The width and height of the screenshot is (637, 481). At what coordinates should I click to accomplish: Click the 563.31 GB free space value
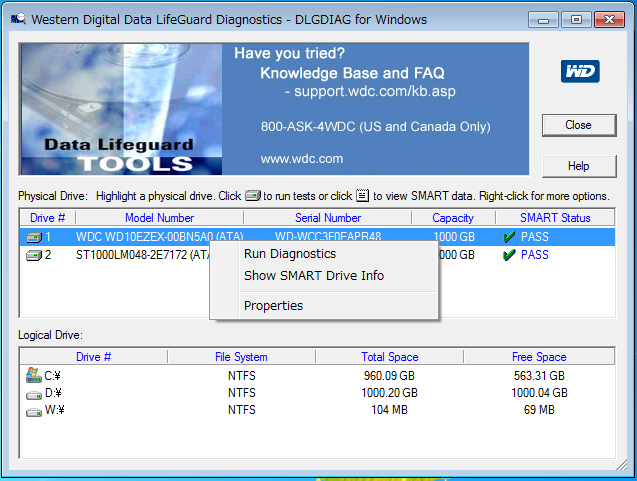pos(539,376)
